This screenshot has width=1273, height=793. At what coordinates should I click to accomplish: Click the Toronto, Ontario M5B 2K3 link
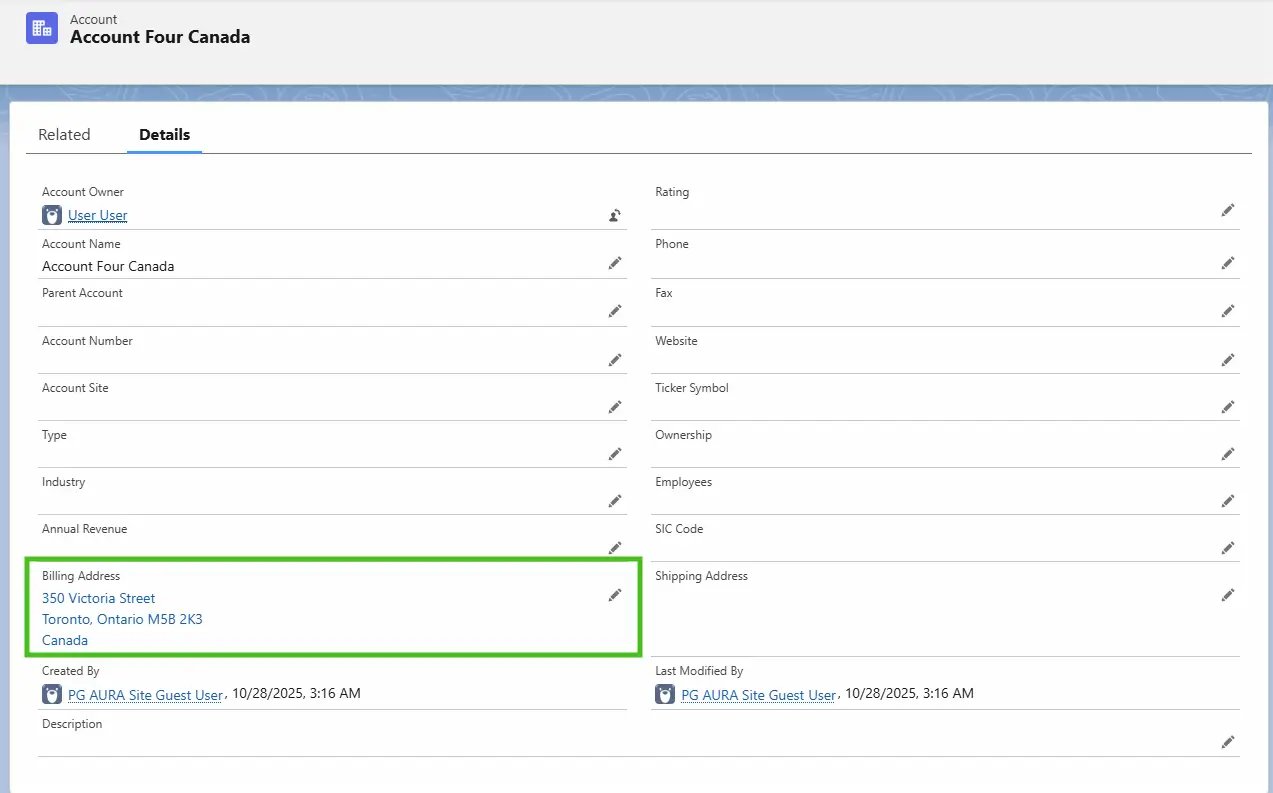coord(122,619)
